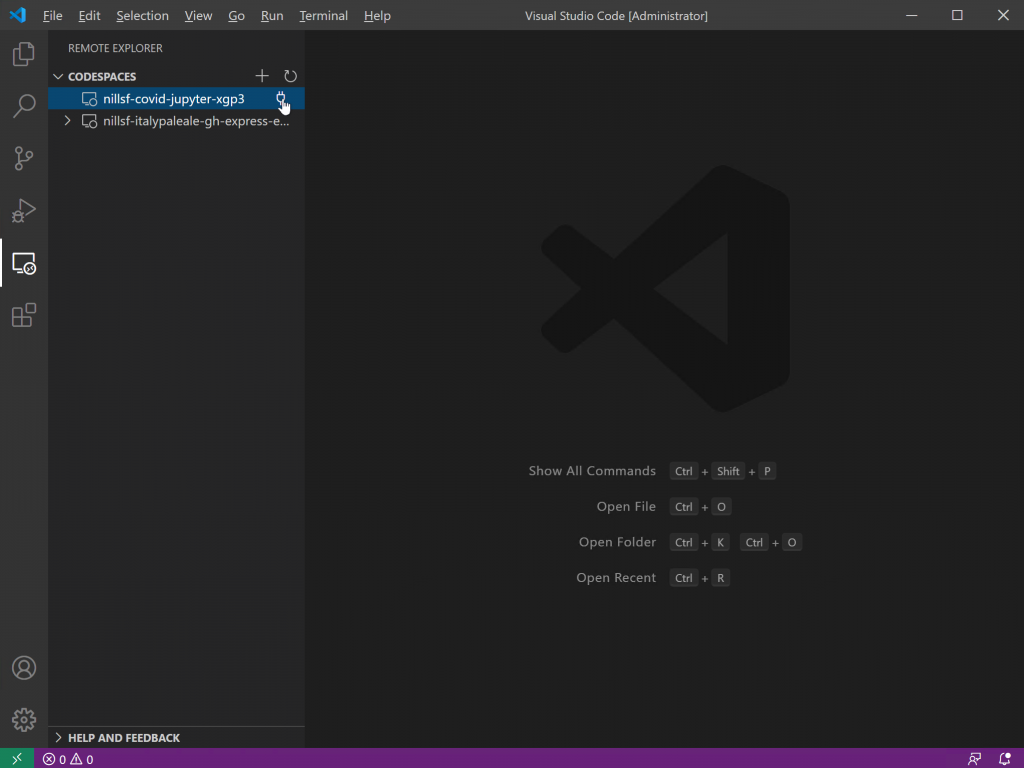This screenshot has height=768, width=1024.
Task: Click the remote window indicator in status bar
Action: (x=17, y=758)
